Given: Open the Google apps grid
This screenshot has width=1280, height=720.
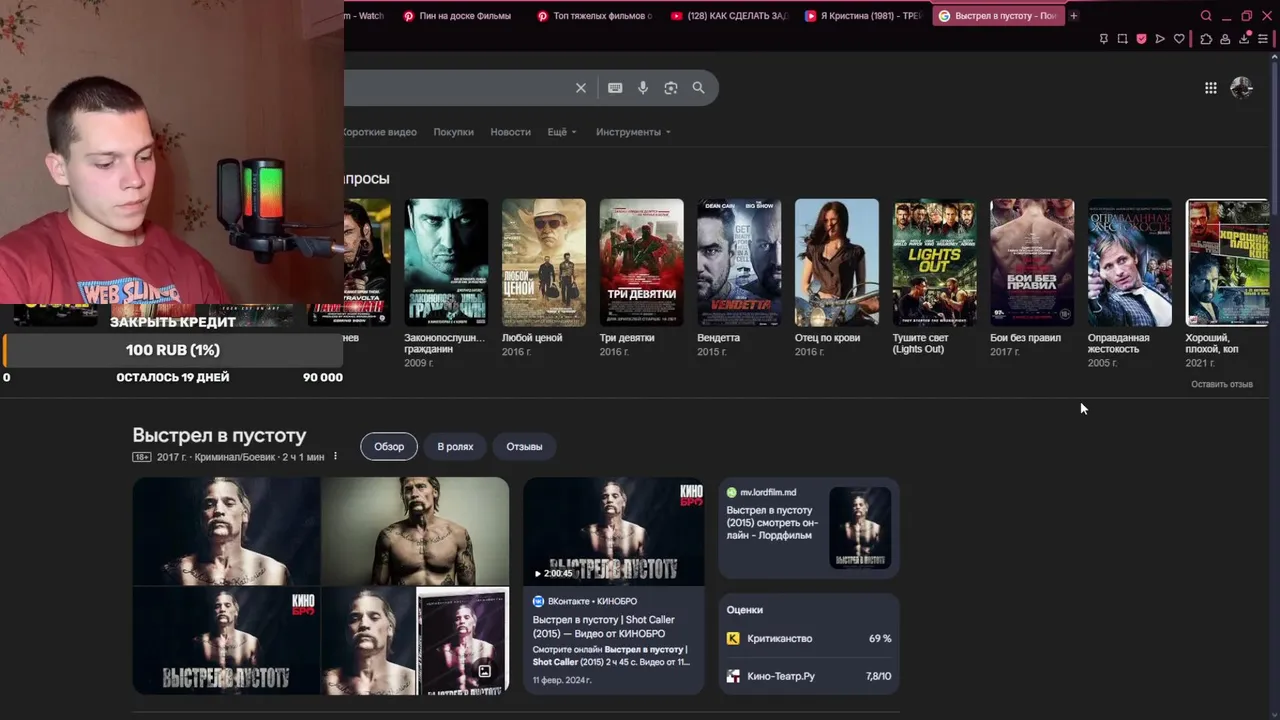Looking at the screenshot, I should (1211, 88).
